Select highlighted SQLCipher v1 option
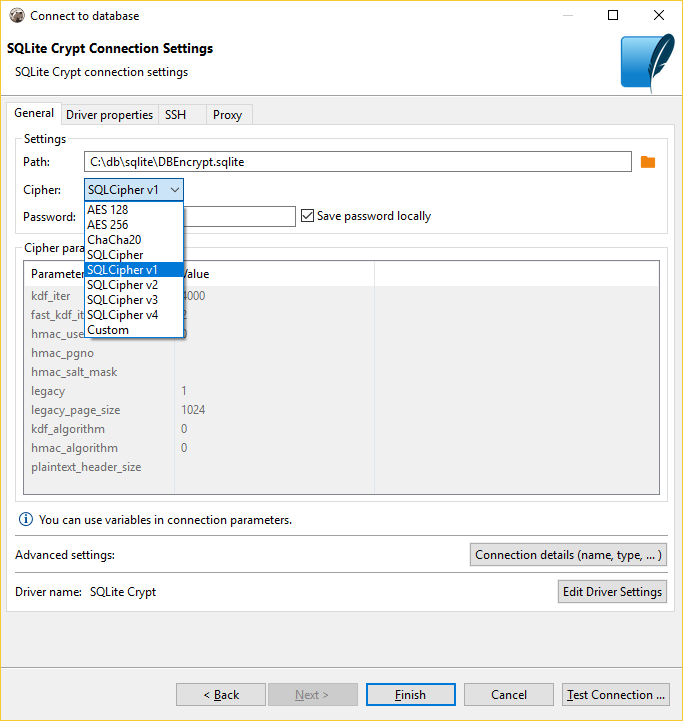 pyautogui.click(x=134, y=270)
